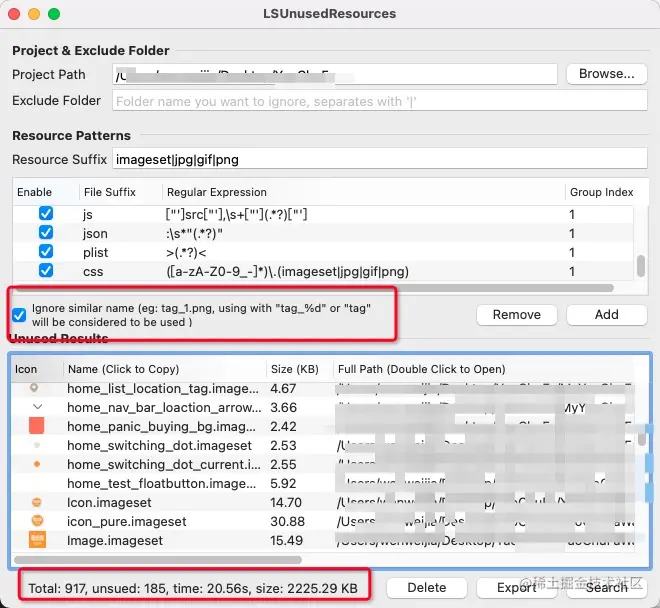Start the Search for unused resources
The image size is (660, 608).
[606, 587]
